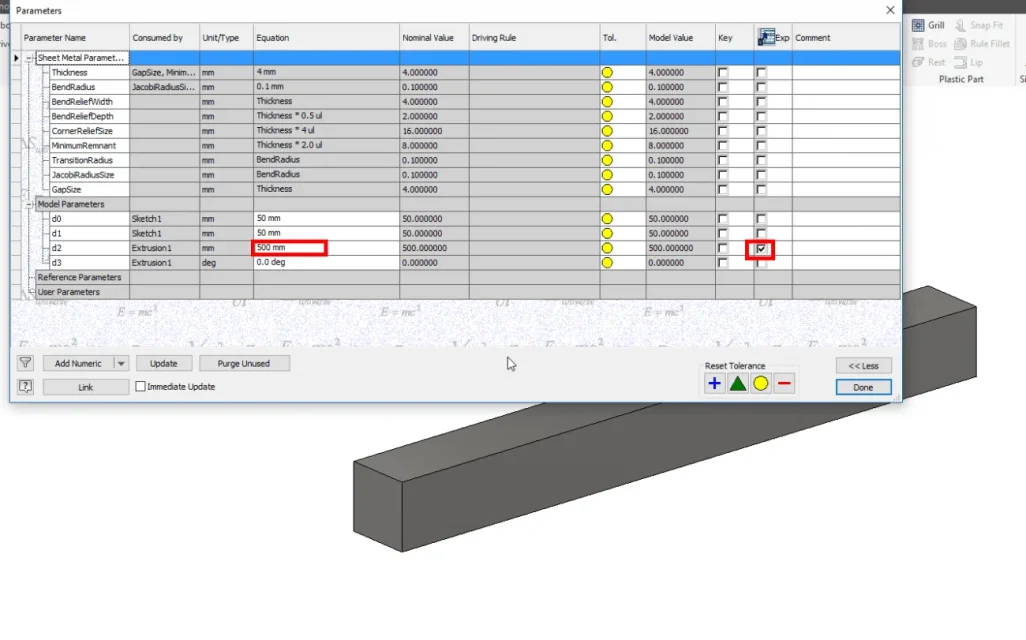This screenshot has height=640, width=1026.
Task: Select d3 equation field 0.0 deg
Action: click(x=326, y=262)
